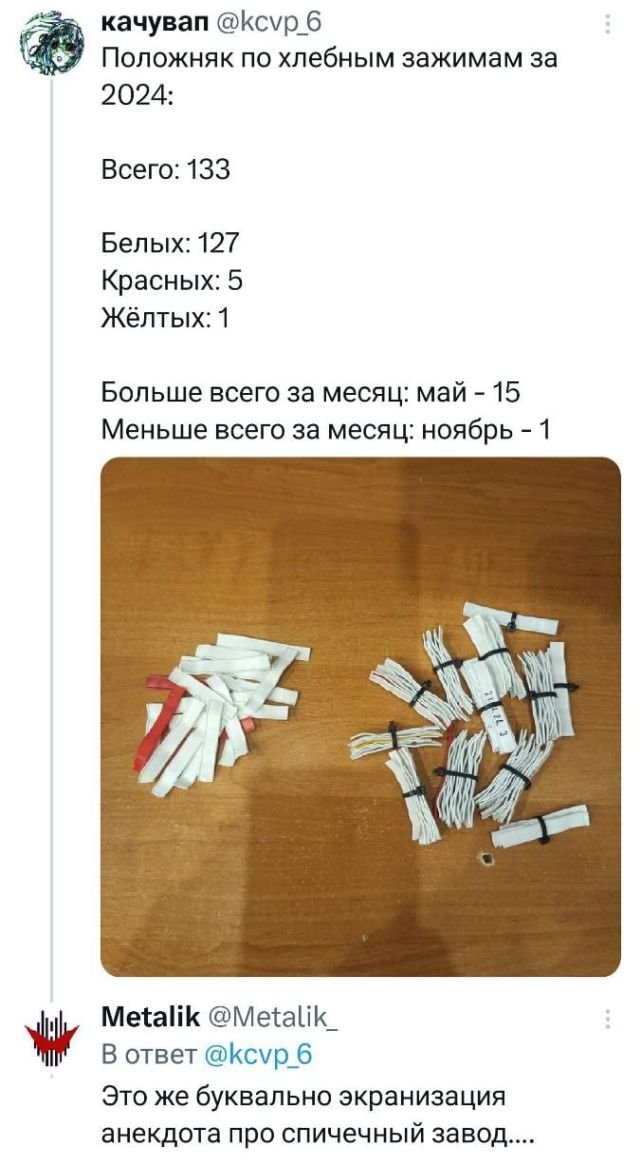Click the Красных: 5 line

[x=172, y=280]
